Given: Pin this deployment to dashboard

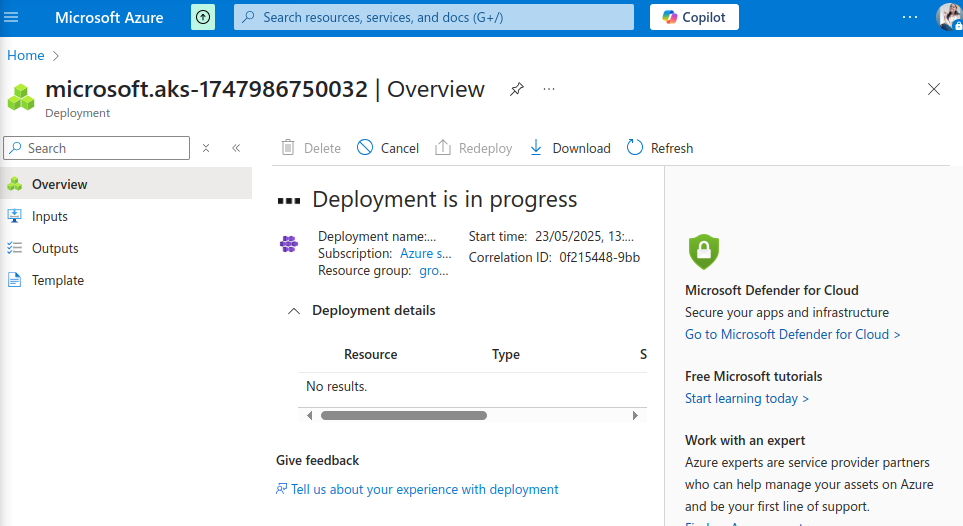Looking at the screenshot, I should pos(516,89).
